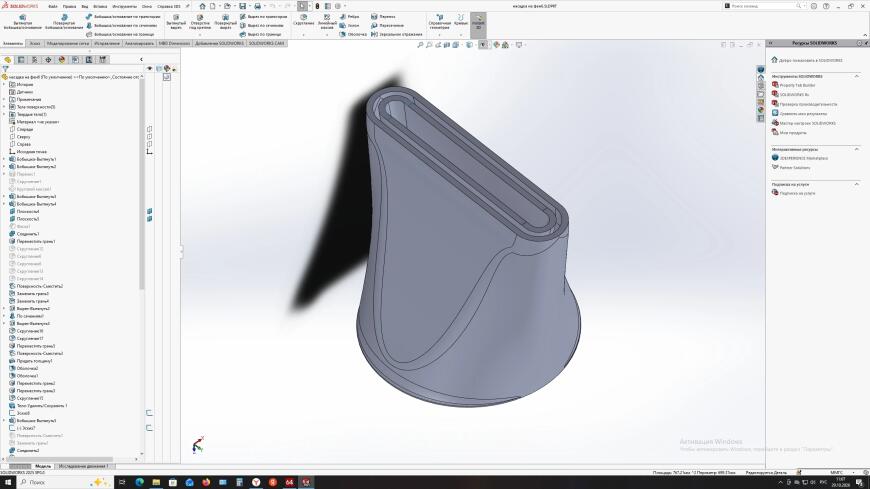Click the FeatureManager design tree tab icon
This screenshot has height=489, width=870.
tap(8, 59)
